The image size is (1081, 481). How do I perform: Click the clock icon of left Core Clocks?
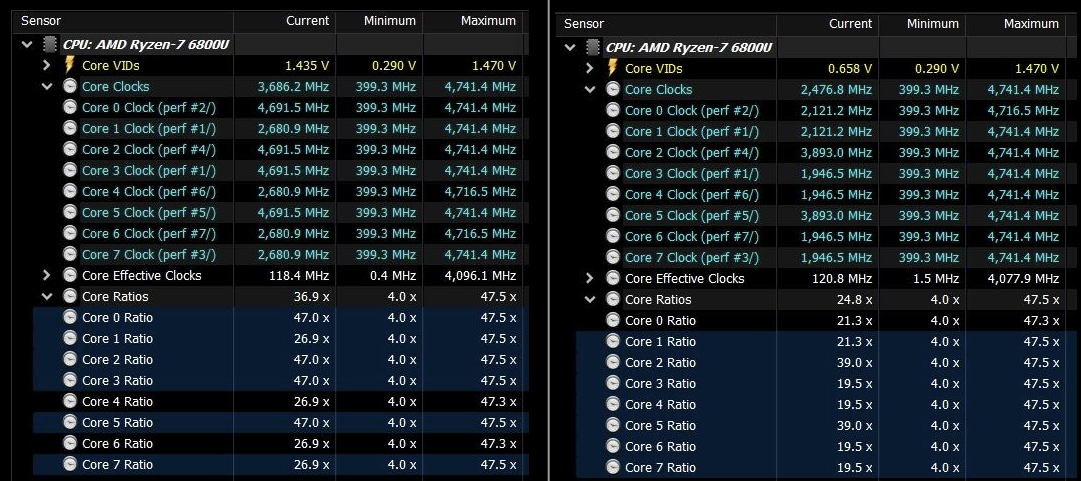coord(70,87)
